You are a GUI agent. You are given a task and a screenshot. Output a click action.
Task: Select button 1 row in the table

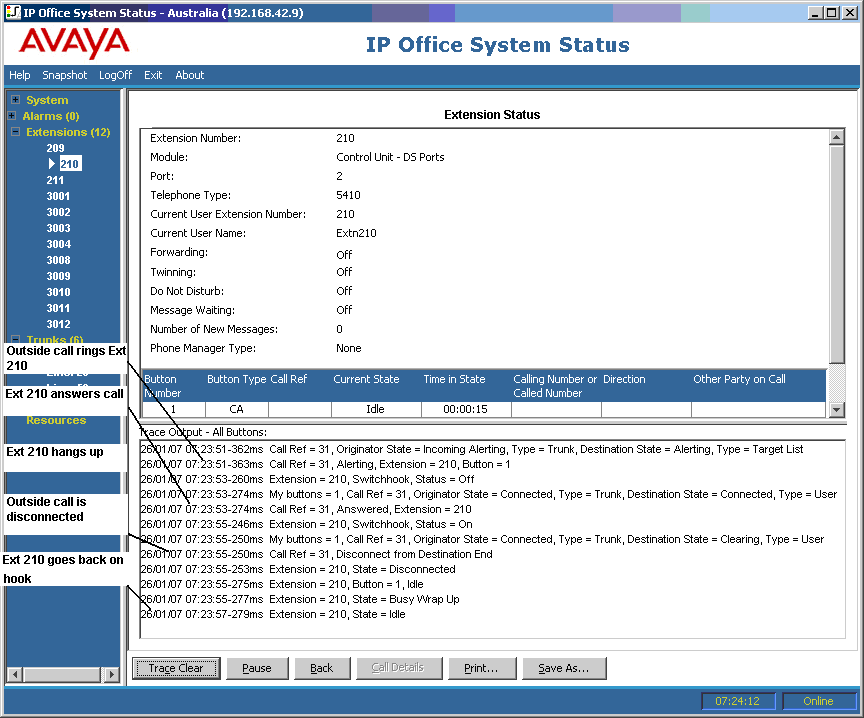point(484,409)
